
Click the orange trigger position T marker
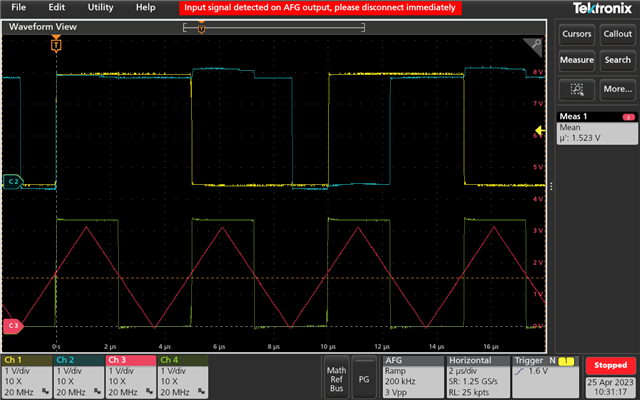click(x=56, y=44)
